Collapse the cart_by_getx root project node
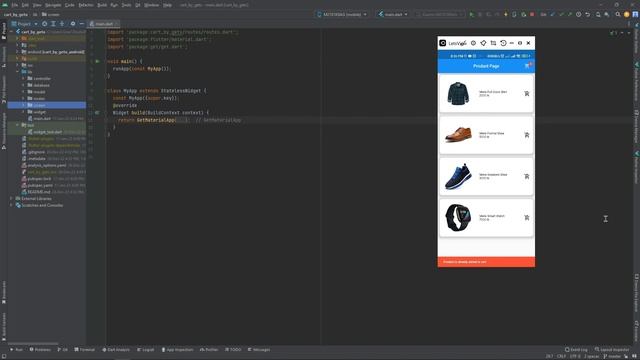 (11, 32)
